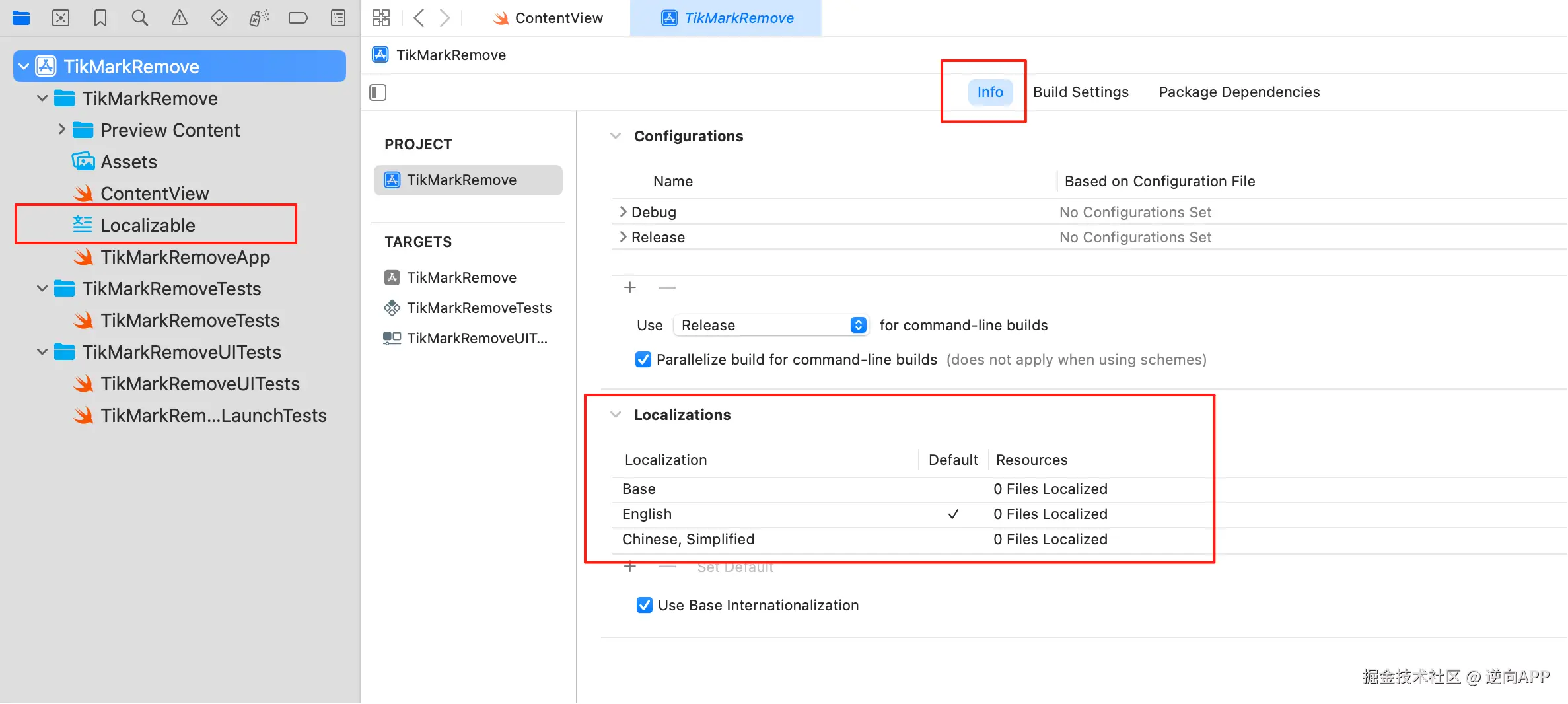Viewport: 1568px width, 704px height.
Task: Switch to the ContentView editor tab
Action: tap(548, 18)
